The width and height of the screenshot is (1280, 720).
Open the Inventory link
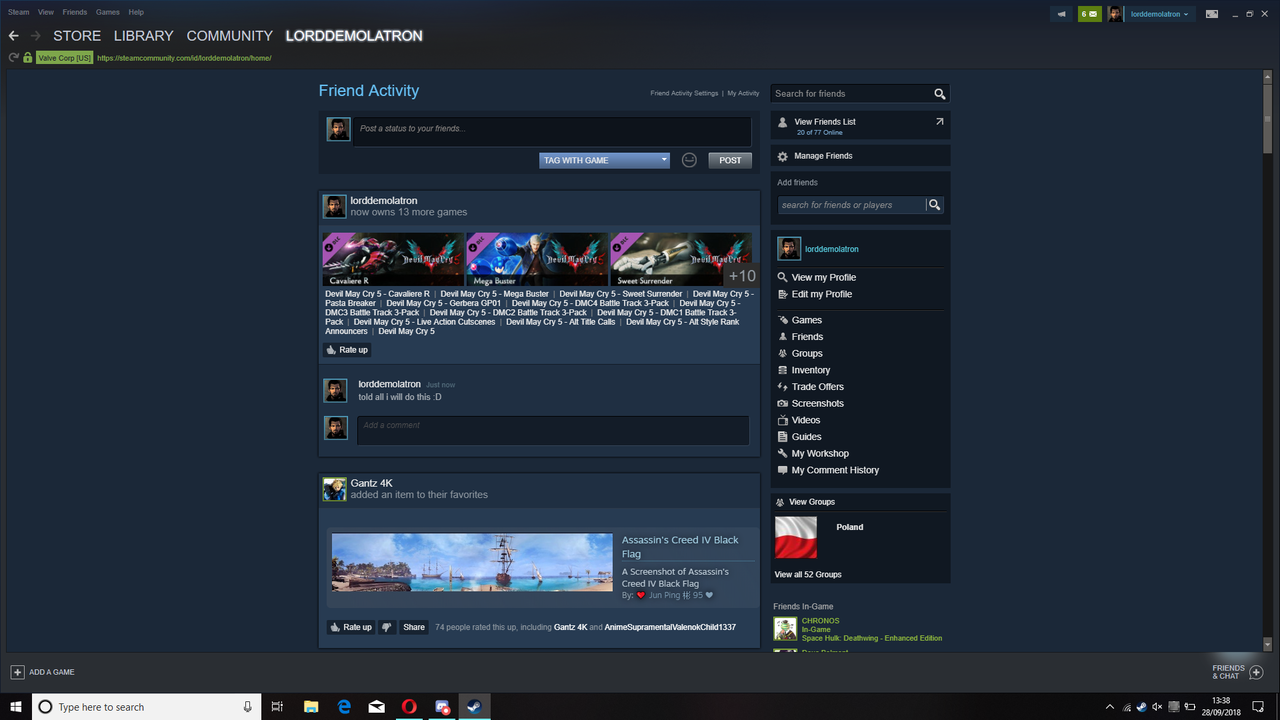[x=811, y=370]
